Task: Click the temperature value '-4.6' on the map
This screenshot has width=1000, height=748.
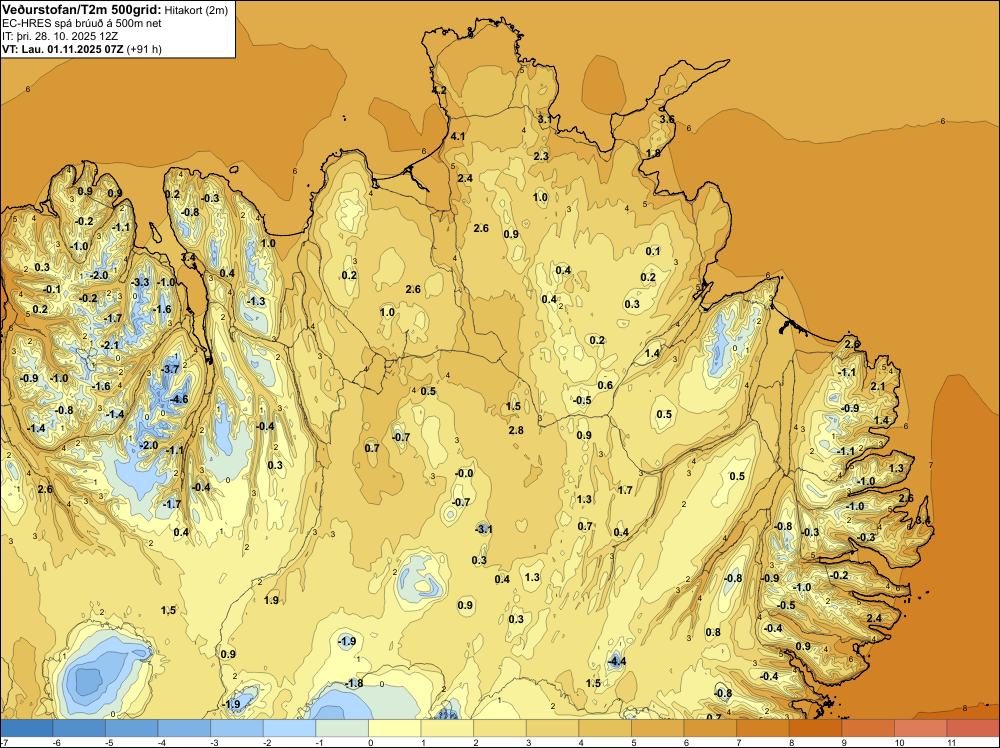Action: pos(177,399)
